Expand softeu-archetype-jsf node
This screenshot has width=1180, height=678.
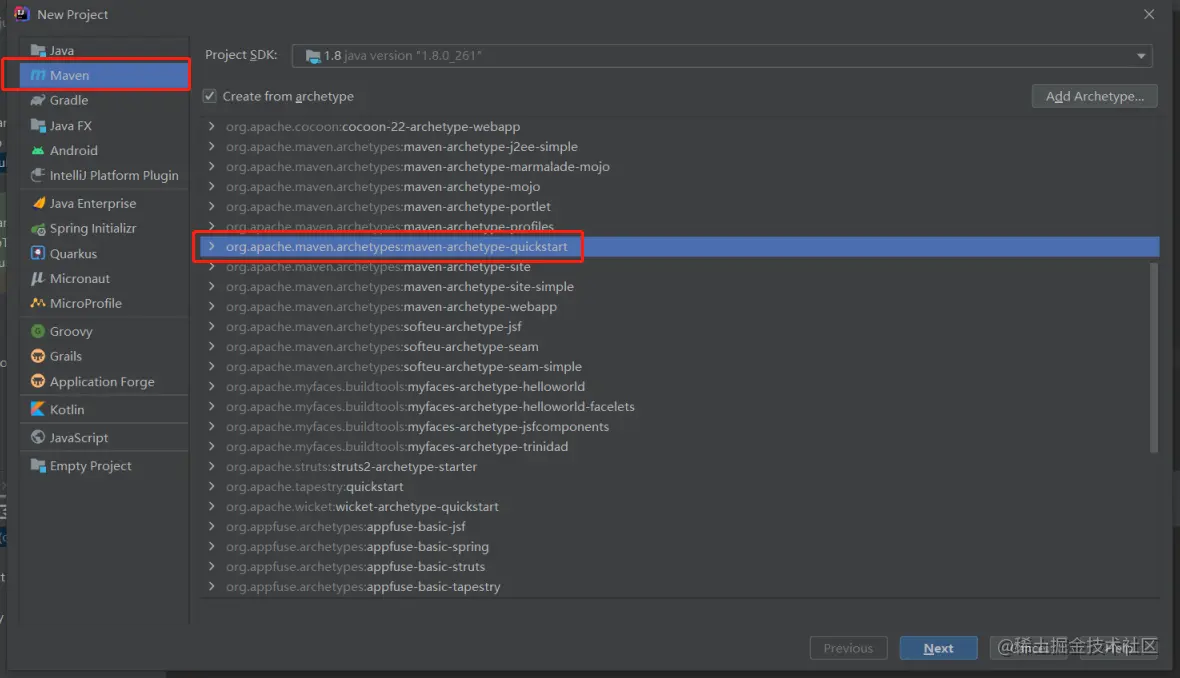[211, 327]
